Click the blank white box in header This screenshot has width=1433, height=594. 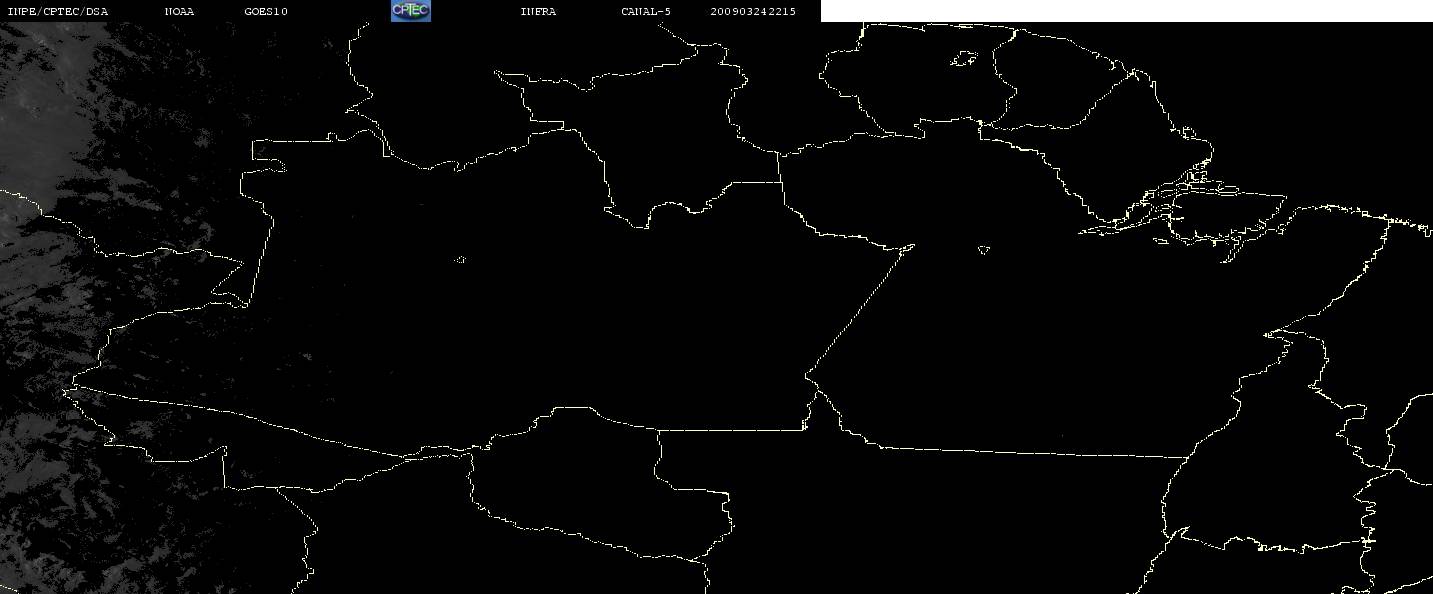1126,11
